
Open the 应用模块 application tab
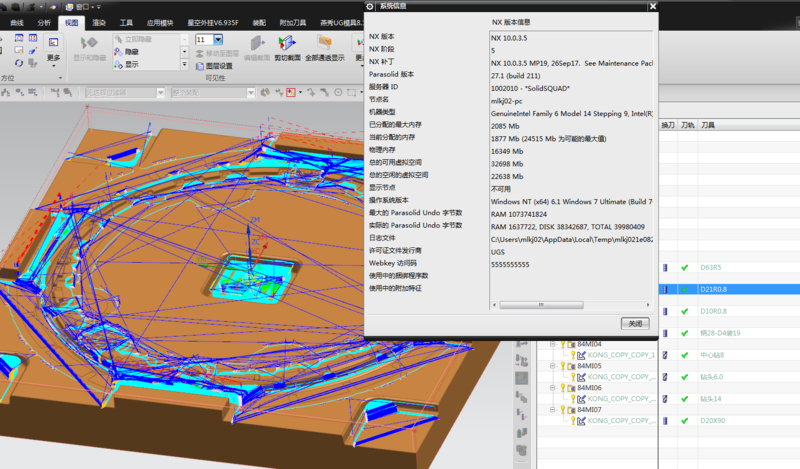coord(159,21)
